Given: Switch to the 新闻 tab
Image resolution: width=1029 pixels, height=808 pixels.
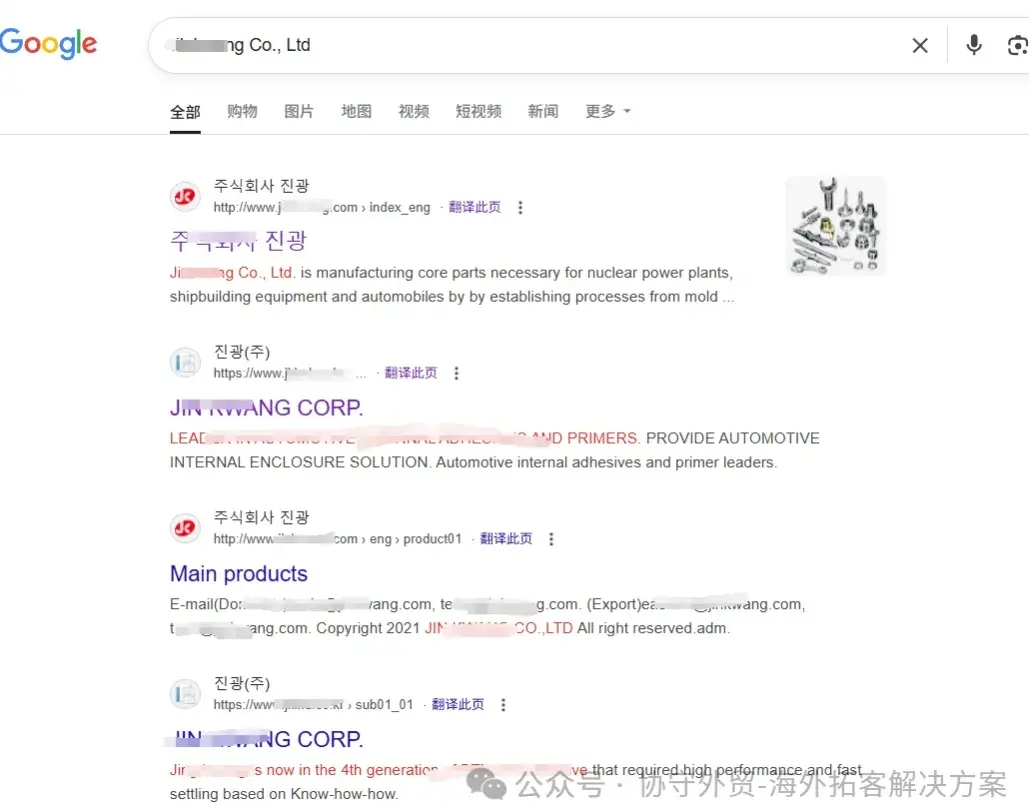Looking at the screenshot, I should click(543, 112).
